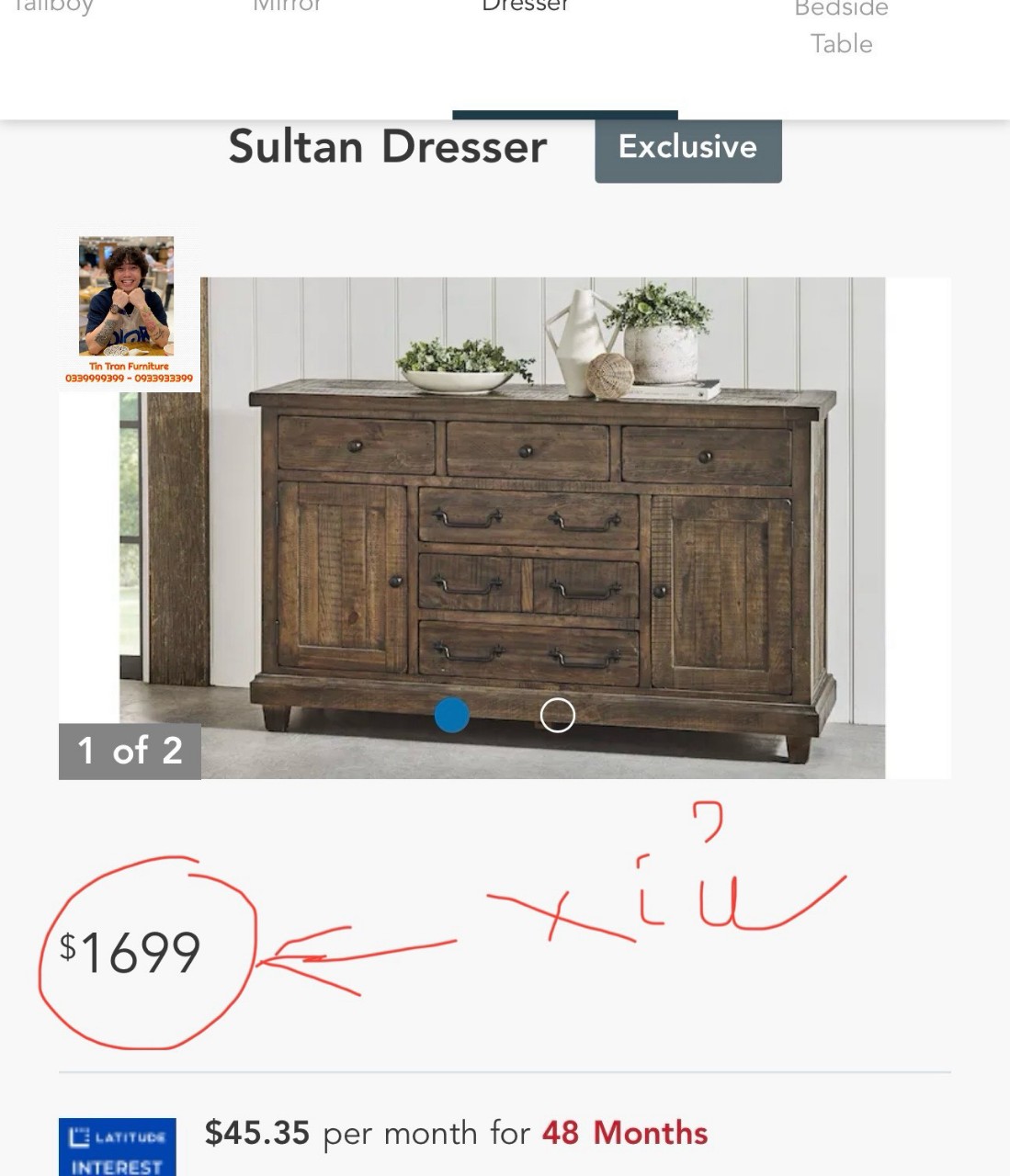Screen dimensions: 1010x1176
Task: Tap the '1 of 2' image counter
Action: click(x=130, y=752)
